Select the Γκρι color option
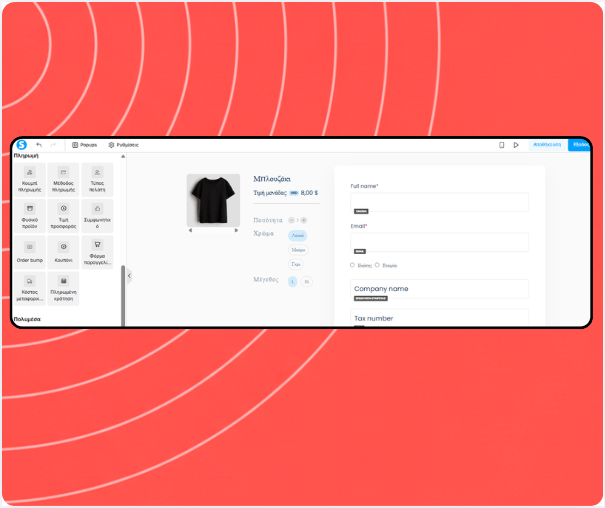Screen dimensions: 605x508 tap(296, 264)
